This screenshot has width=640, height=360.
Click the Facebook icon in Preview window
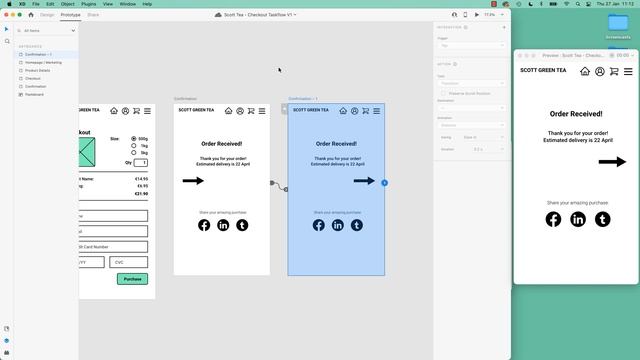[553, 219]
